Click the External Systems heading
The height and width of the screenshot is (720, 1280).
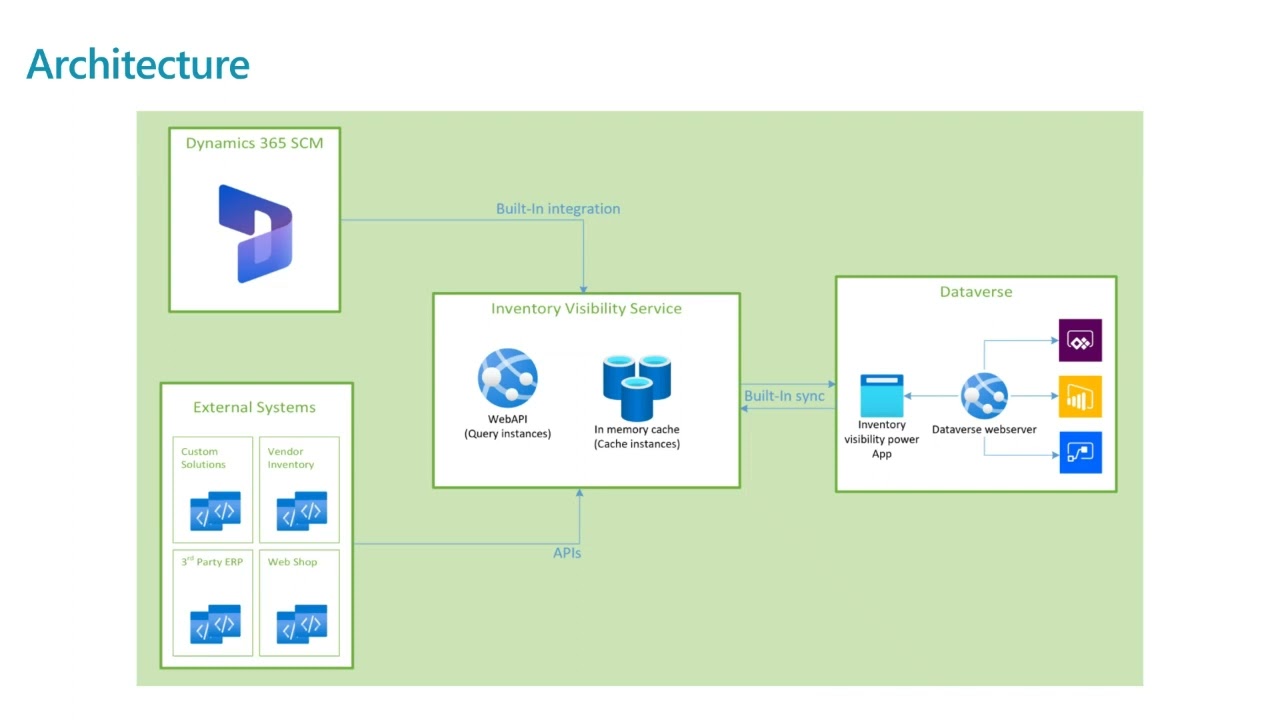254,407
